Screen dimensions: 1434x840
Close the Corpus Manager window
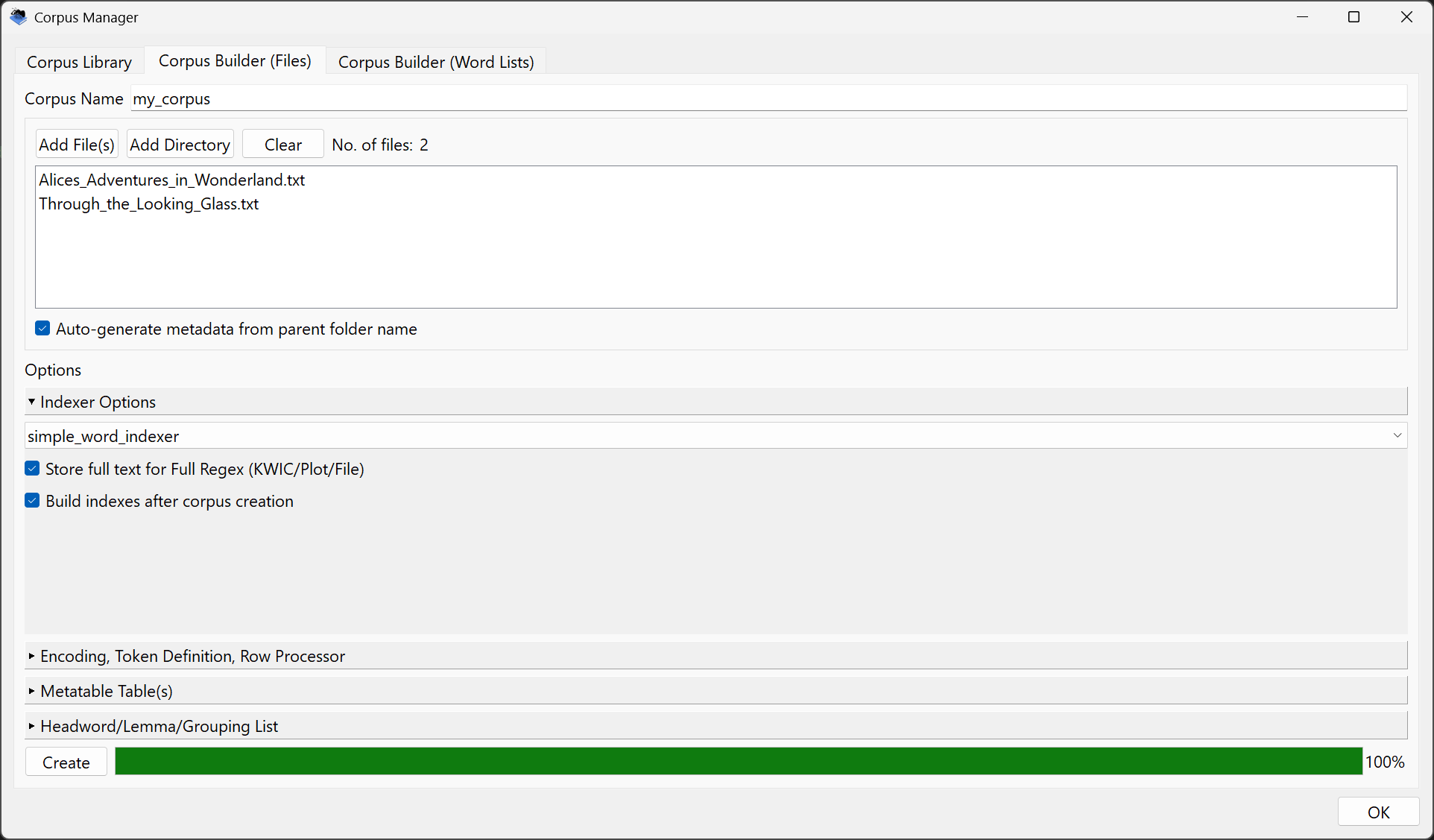click(x=1406, y=17)
